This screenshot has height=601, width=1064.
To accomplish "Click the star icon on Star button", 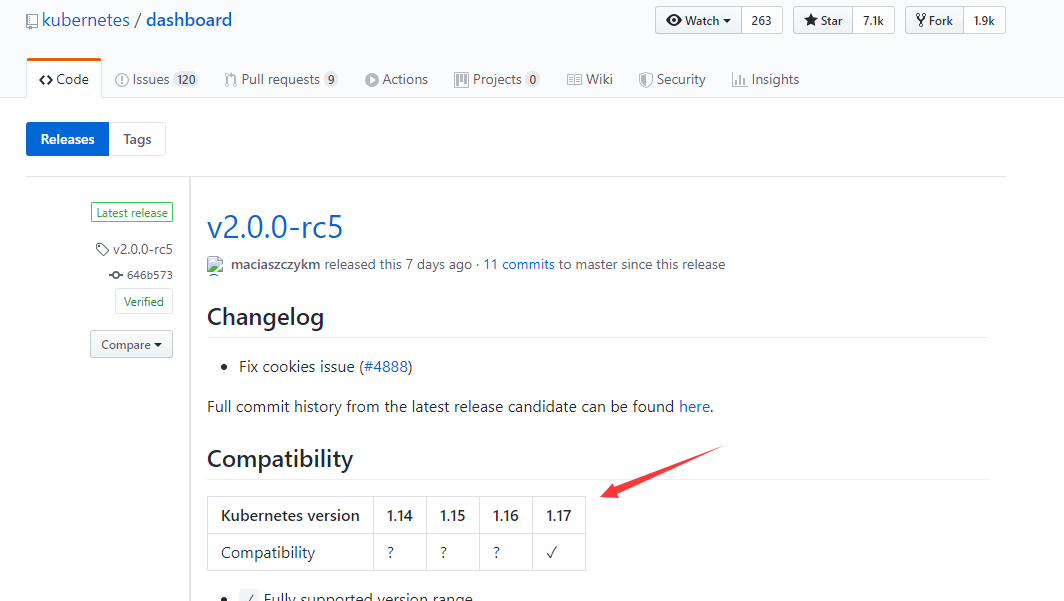I will point(810,20).
